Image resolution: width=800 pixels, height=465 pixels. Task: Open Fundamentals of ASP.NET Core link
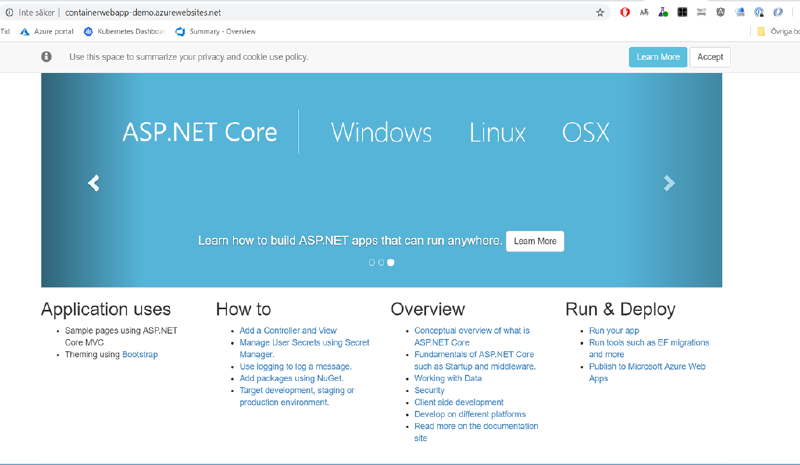pyautogui.click(x=474, y=360)
